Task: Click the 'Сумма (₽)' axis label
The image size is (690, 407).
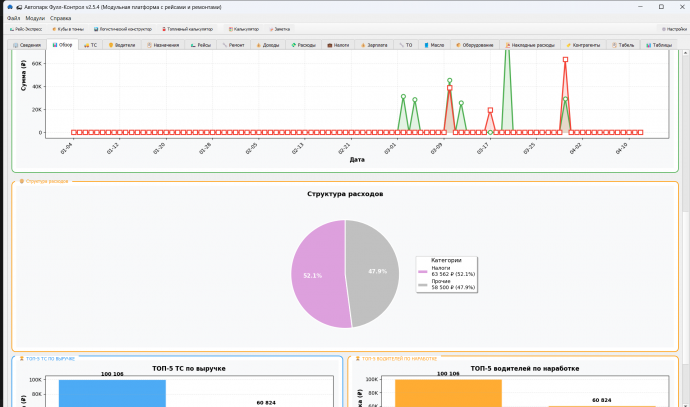Action: pyautogui.click(x=24, y=76)
